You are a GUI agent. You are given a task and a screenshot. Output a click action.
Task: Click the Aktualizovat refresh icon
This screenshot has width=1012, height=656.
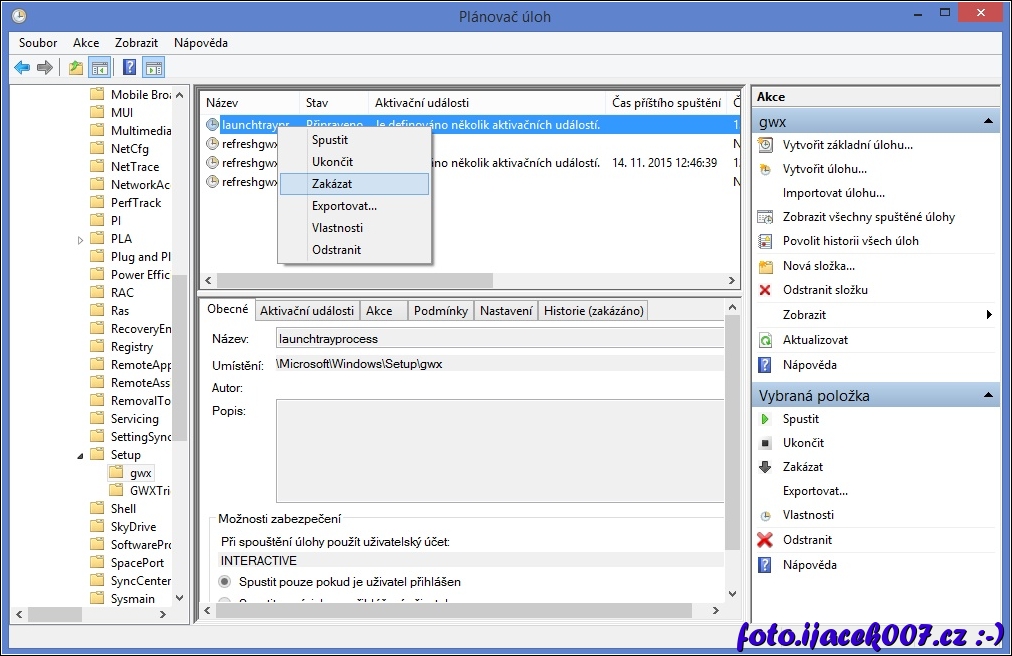(x=765, y=340)
